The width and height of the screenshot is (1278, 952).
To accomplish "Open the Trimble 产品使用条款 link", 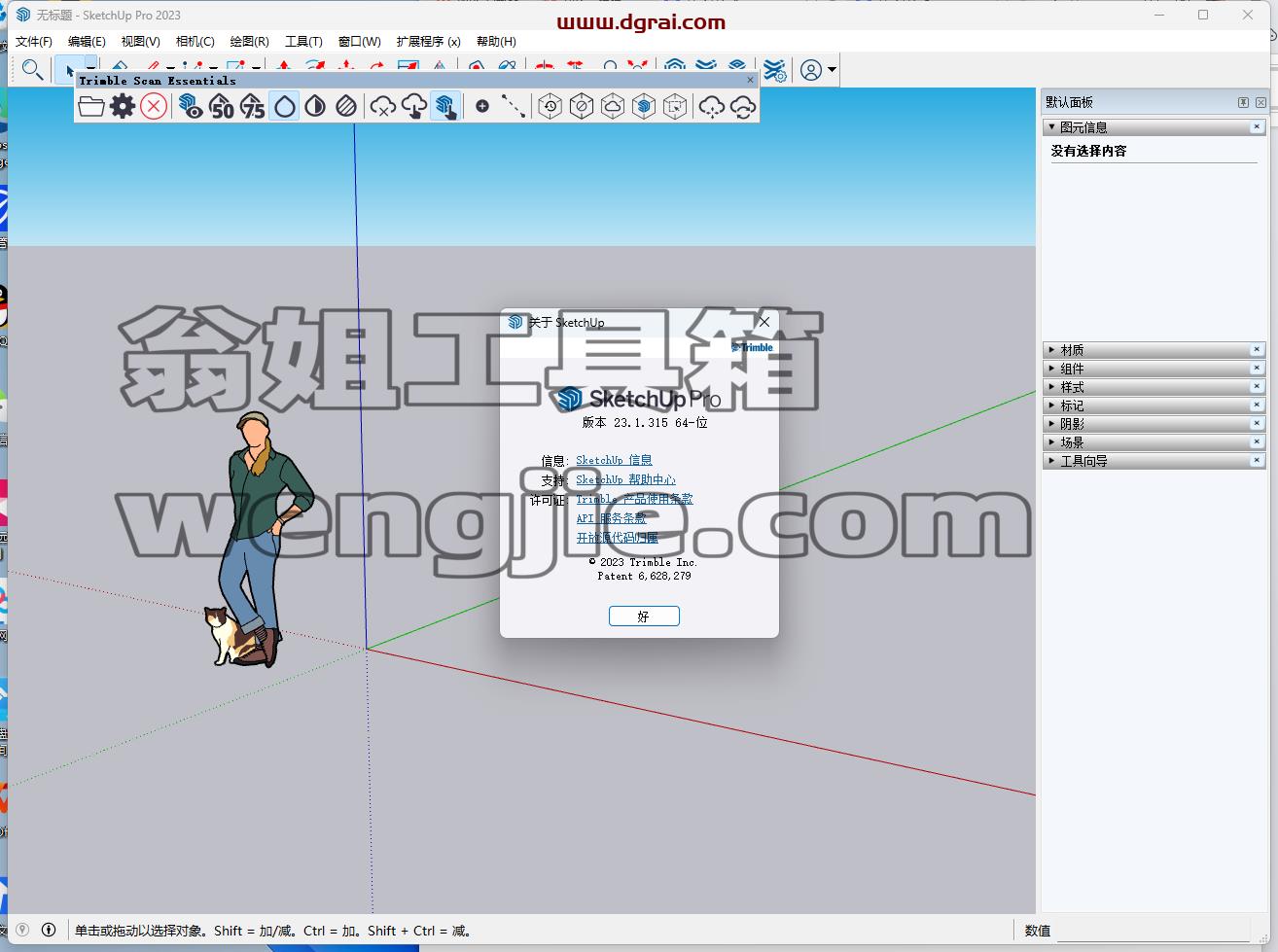I will pyautogui.click(x=634, y=499).
